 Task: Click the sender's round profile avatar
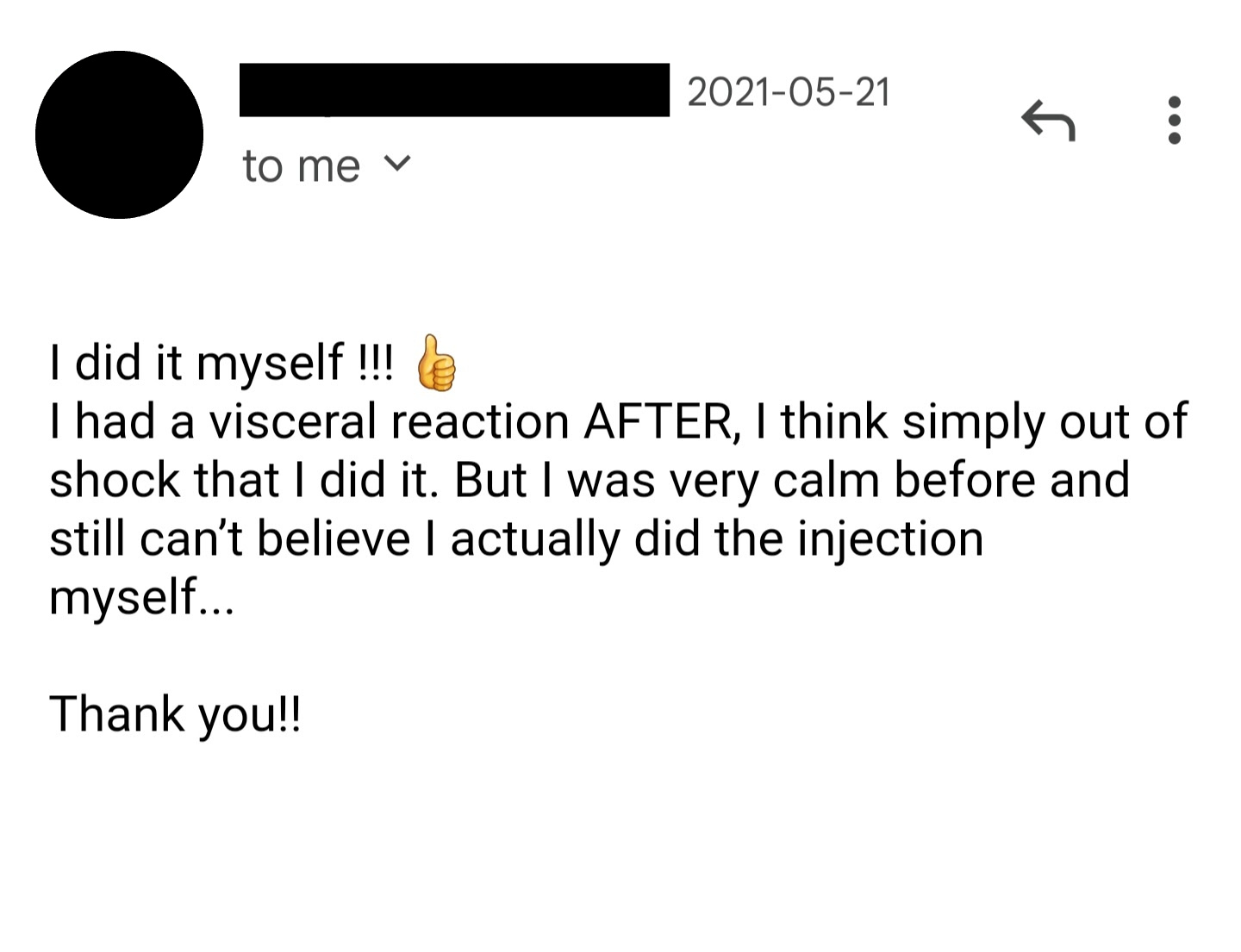click(119, 134)
